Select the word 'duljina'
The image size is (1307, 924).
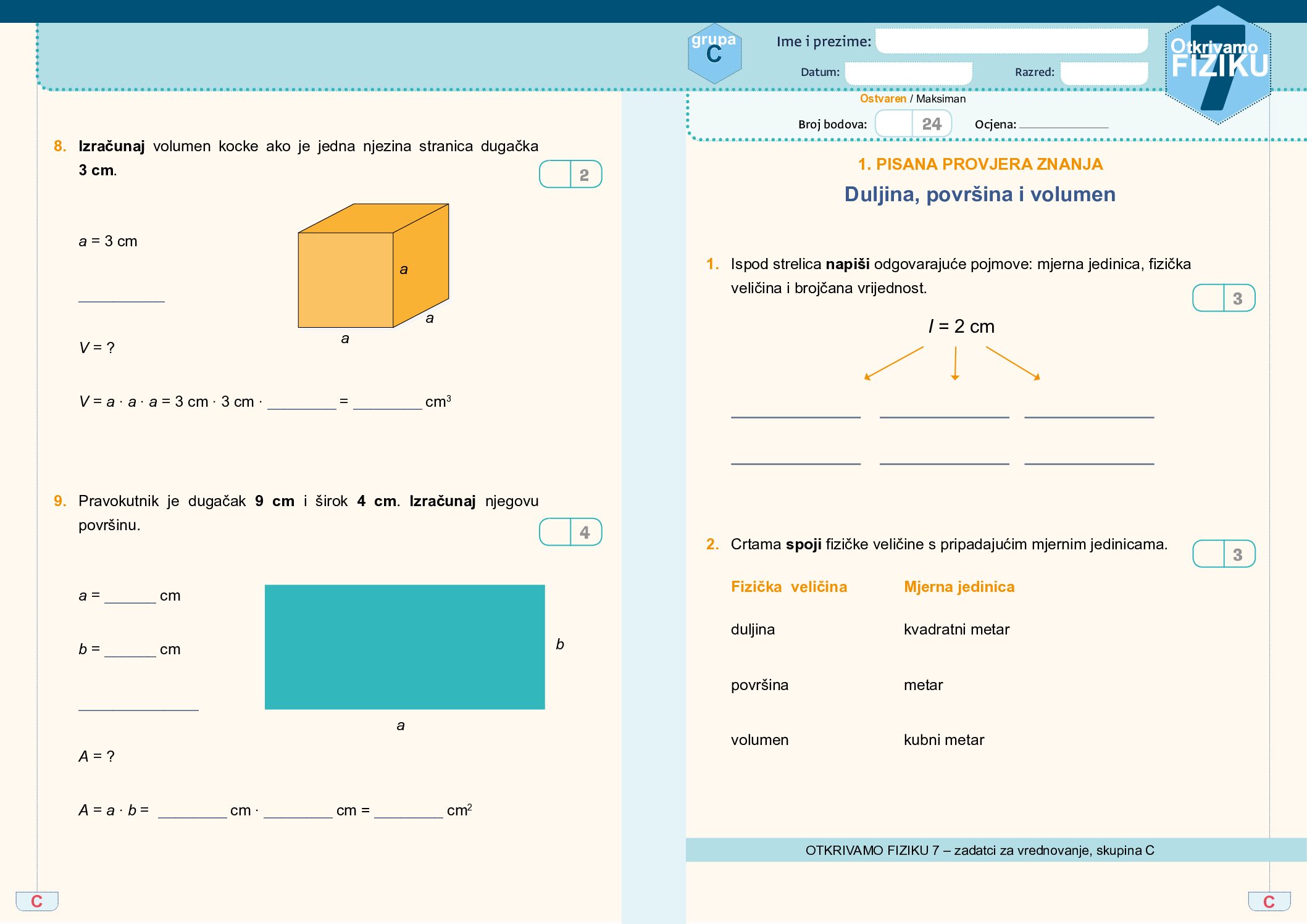753,630
